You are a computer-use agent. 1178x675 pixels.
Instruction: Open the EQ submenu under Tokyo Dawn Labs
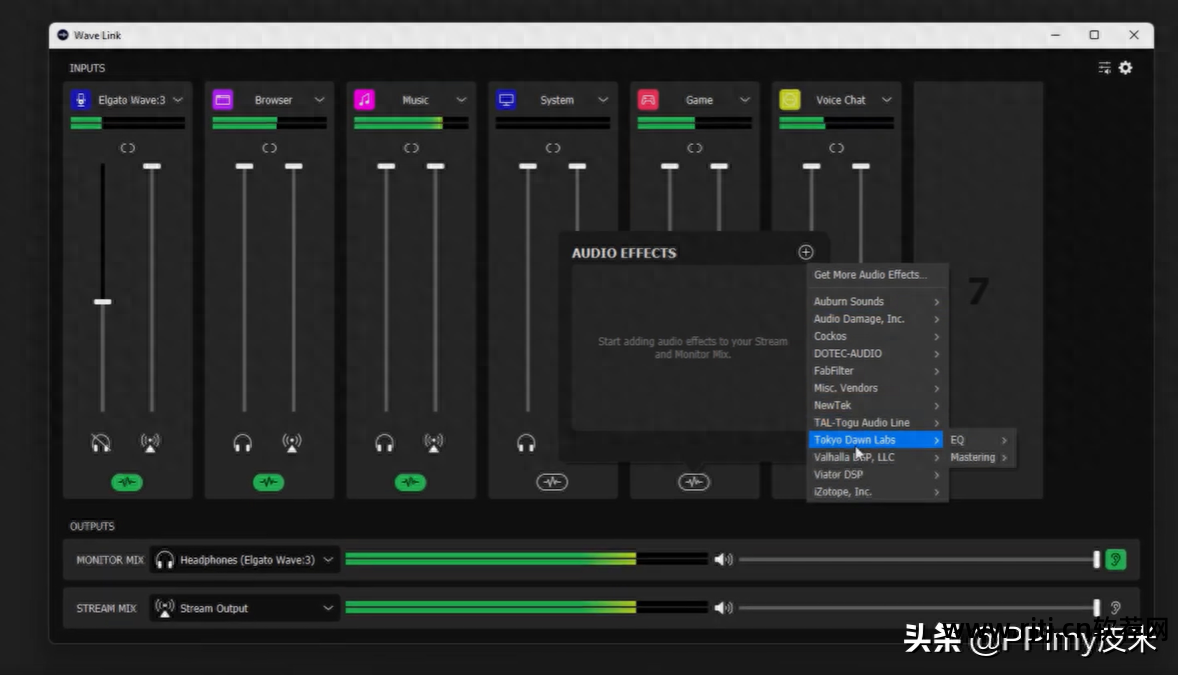coord(979,440)
